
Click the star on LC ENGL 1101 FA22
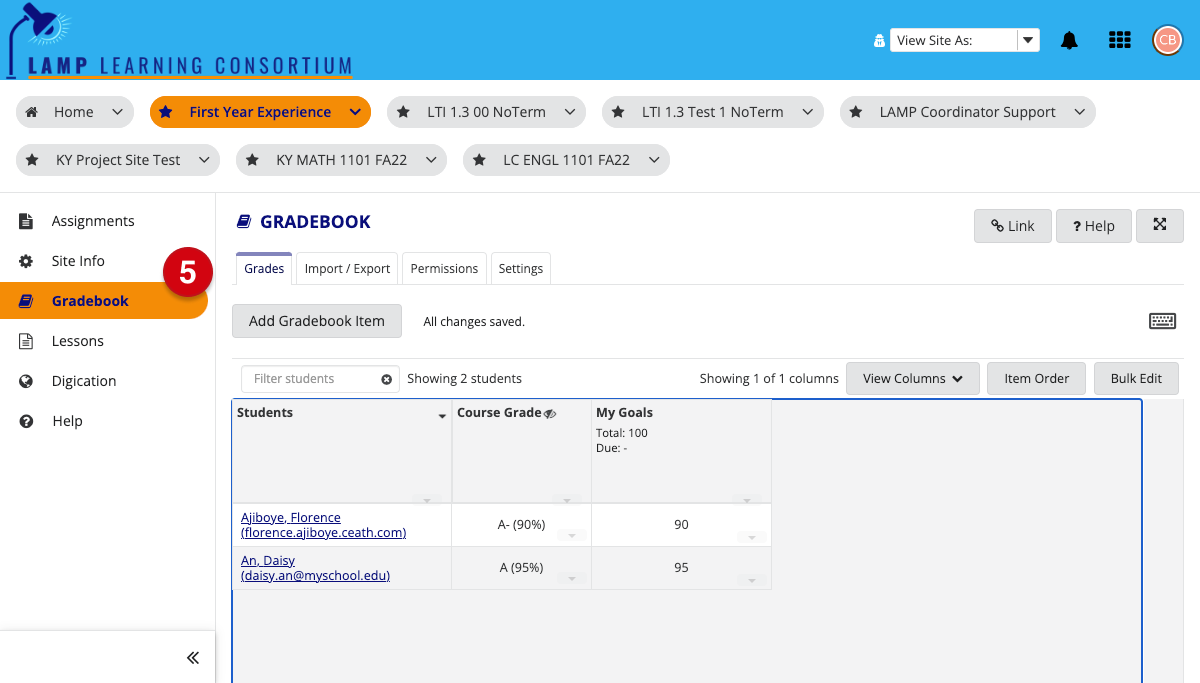tap(479, 160)
